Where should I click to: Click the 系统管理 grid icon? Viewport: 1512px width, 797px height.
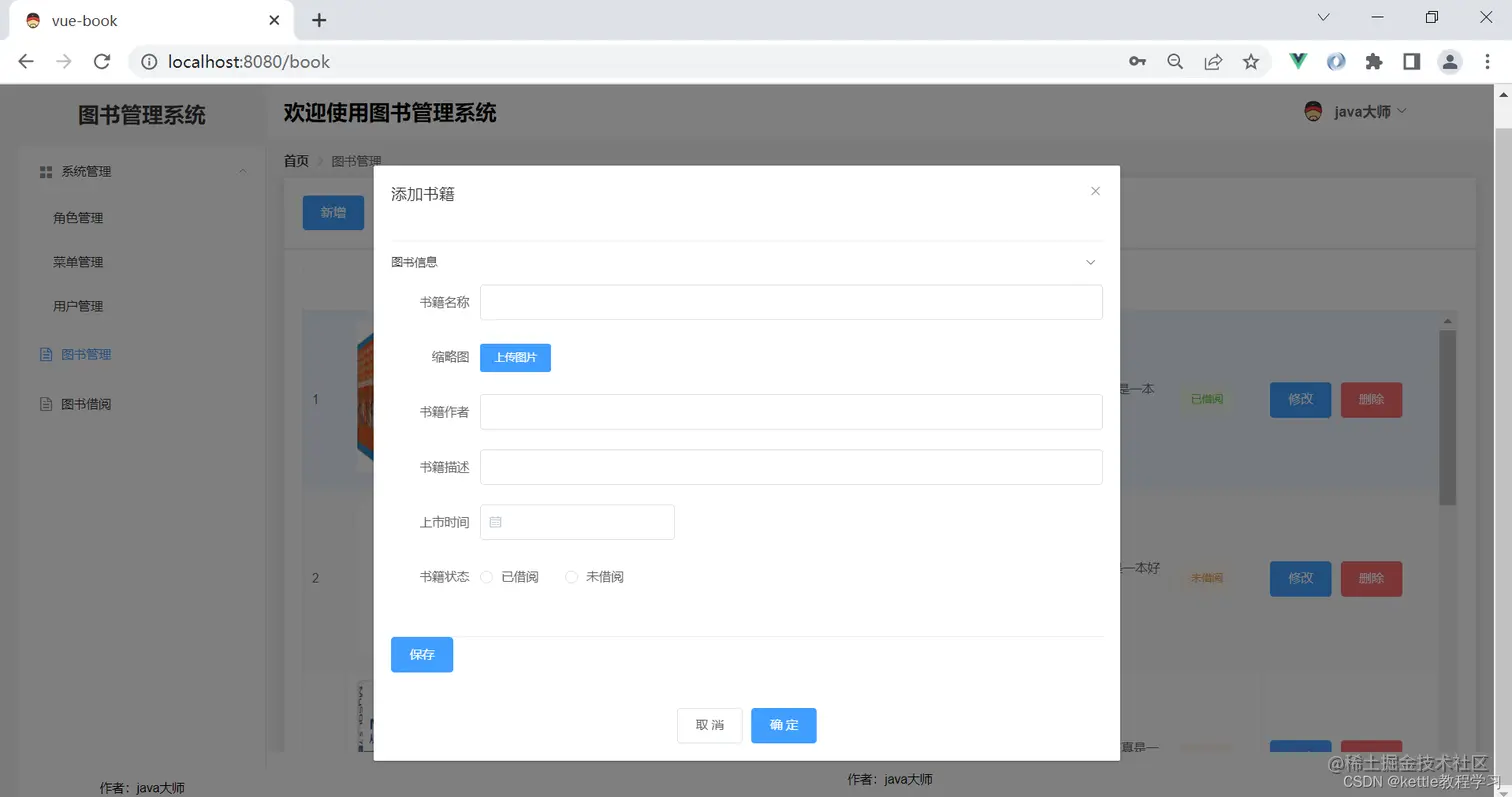(45, 171)
